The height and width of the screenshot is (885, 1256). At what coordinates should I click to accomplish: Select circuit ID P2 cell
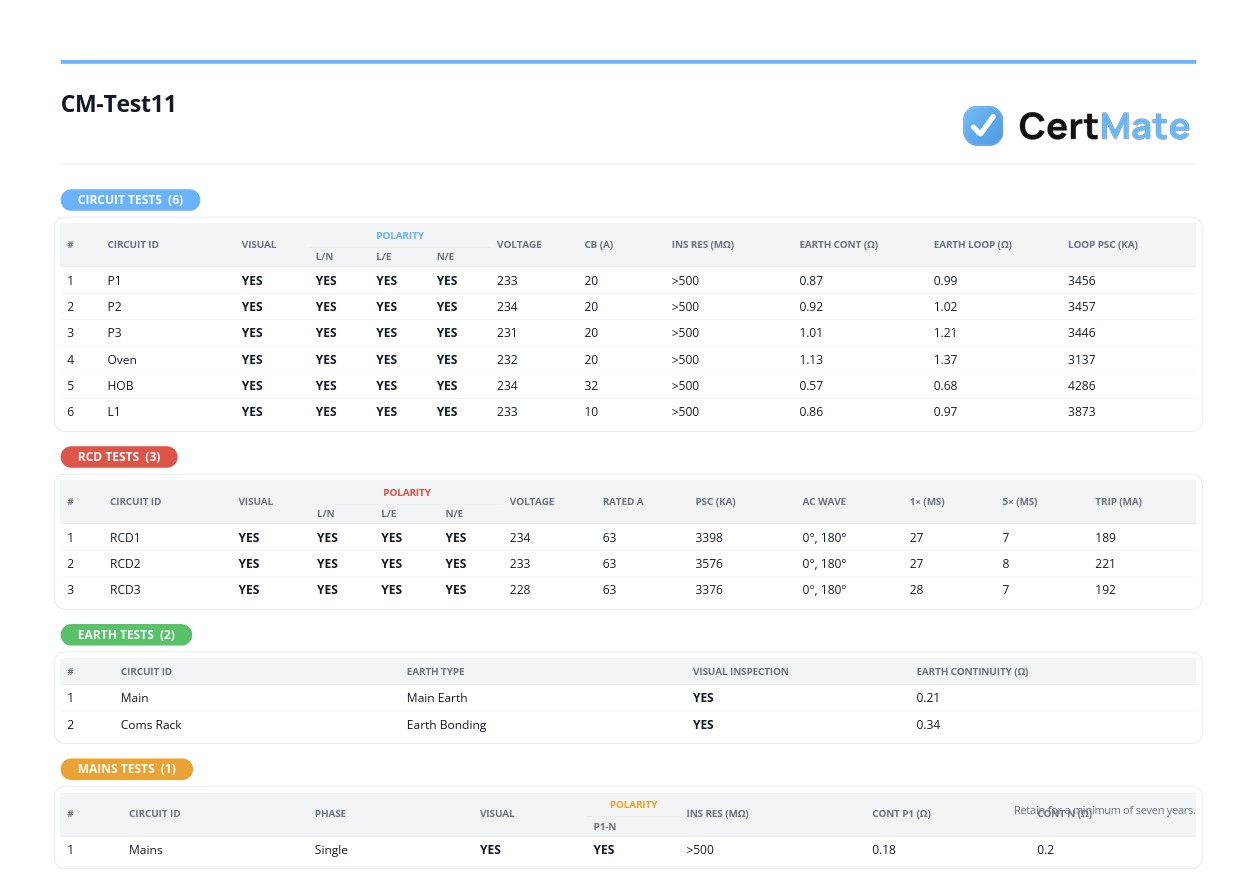(x=115, y=307)
